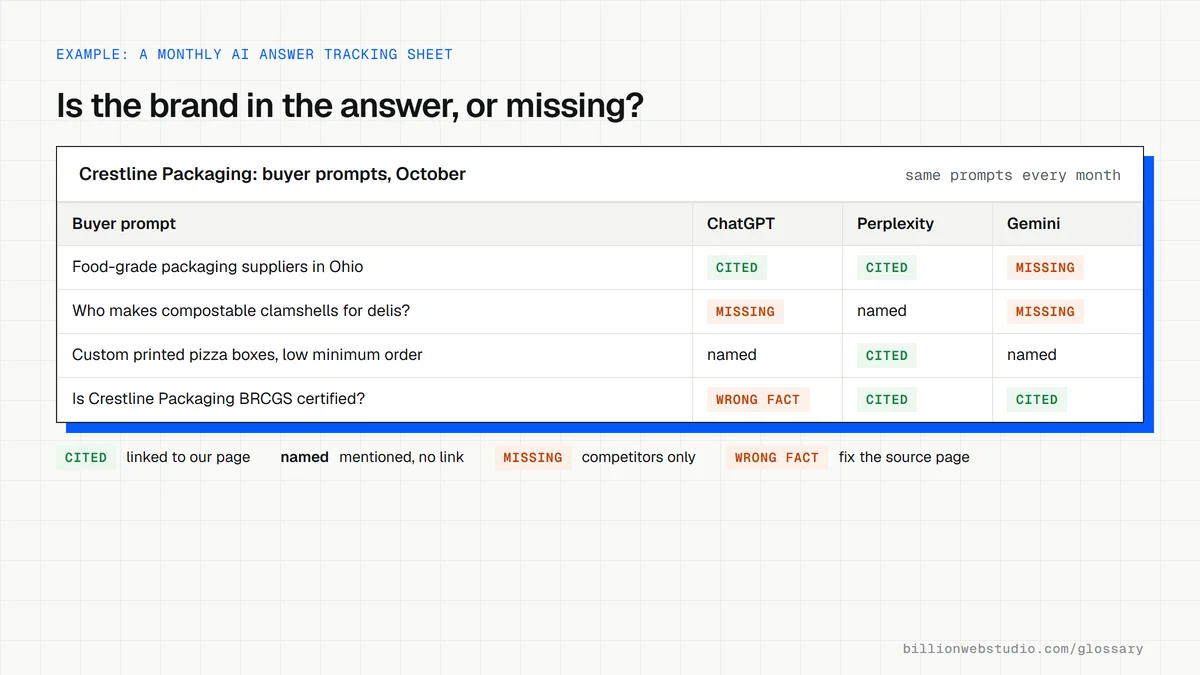Click Perplexity 'named' cell in clamshells row
This screenshot has height=675, width=1200.
pyautogui.click(x=882, y=311)
